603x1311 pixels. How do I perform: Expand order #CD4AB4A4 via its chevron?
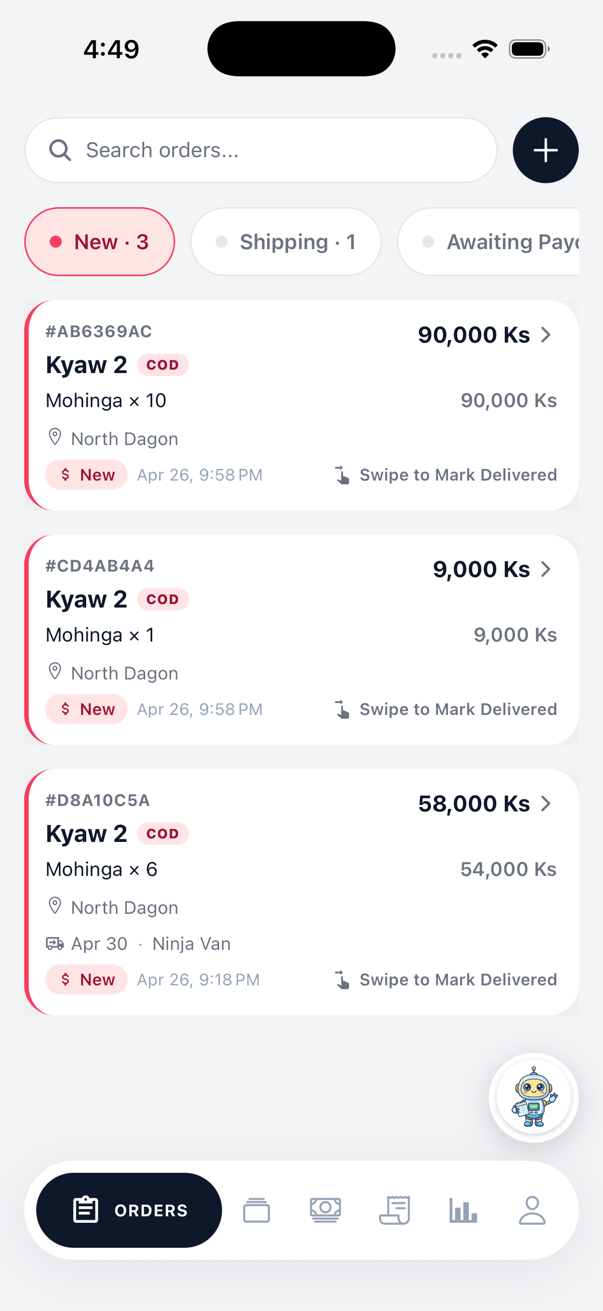pyautogui.click(x=546, y=569)
